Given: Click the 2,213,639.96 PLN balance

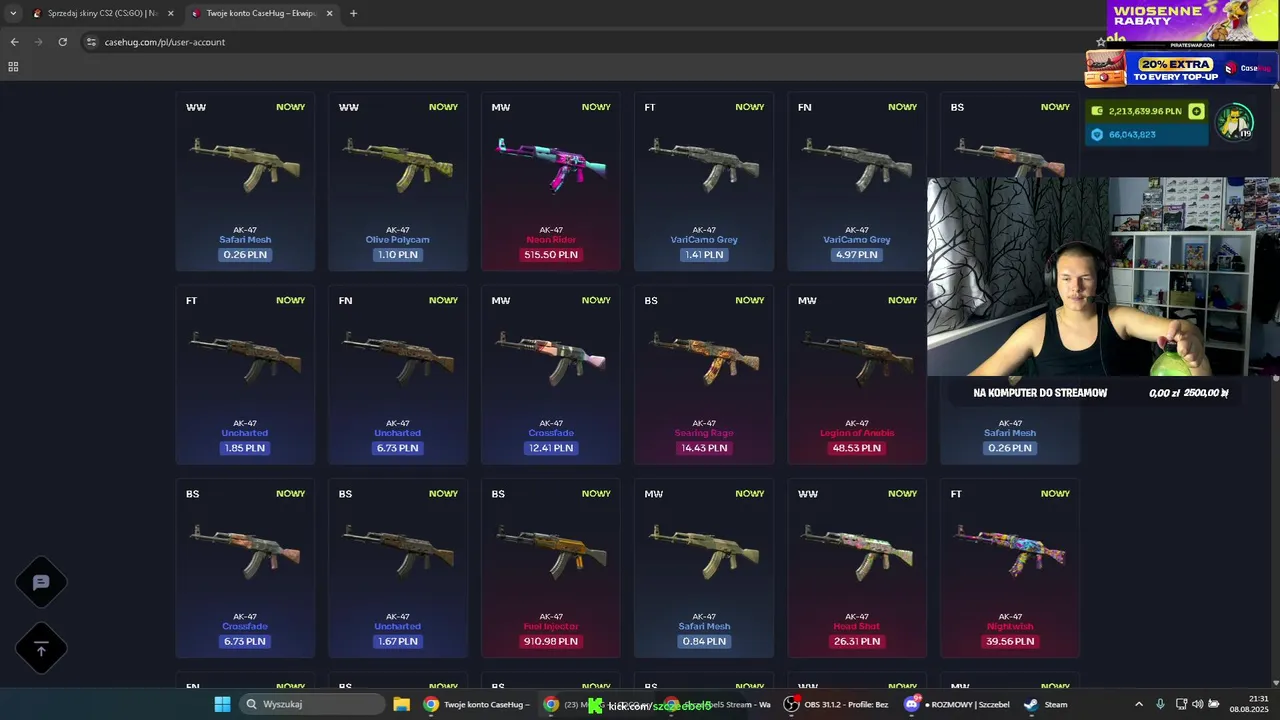Looking at the screenshot, I should [x=1144, y=111].
